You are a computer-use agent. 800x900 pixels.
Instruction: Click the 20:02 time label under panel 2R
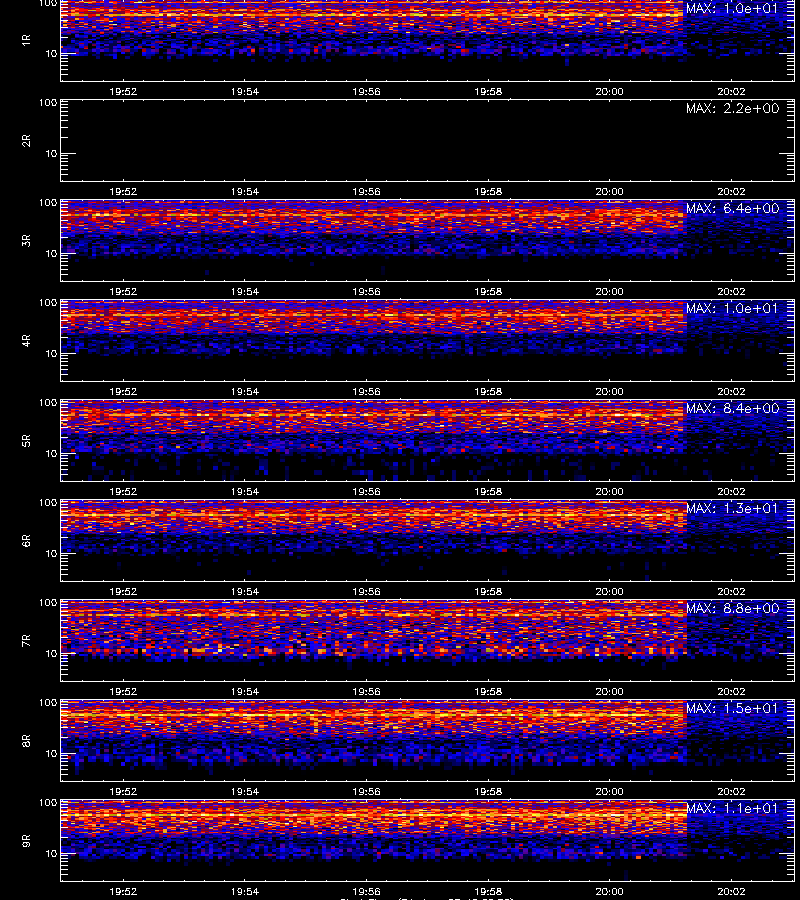[x=731, y=192]
